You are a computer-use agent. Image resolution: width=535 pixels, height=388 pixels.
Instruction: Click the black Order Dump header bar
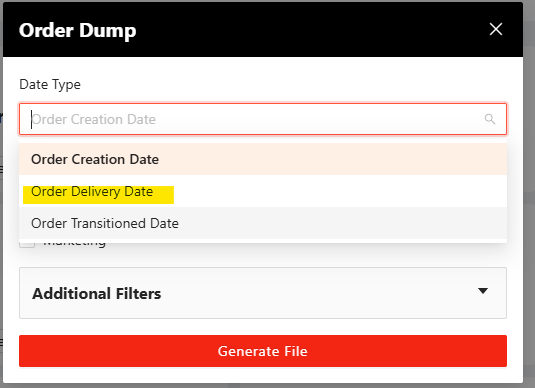(263, 30)
